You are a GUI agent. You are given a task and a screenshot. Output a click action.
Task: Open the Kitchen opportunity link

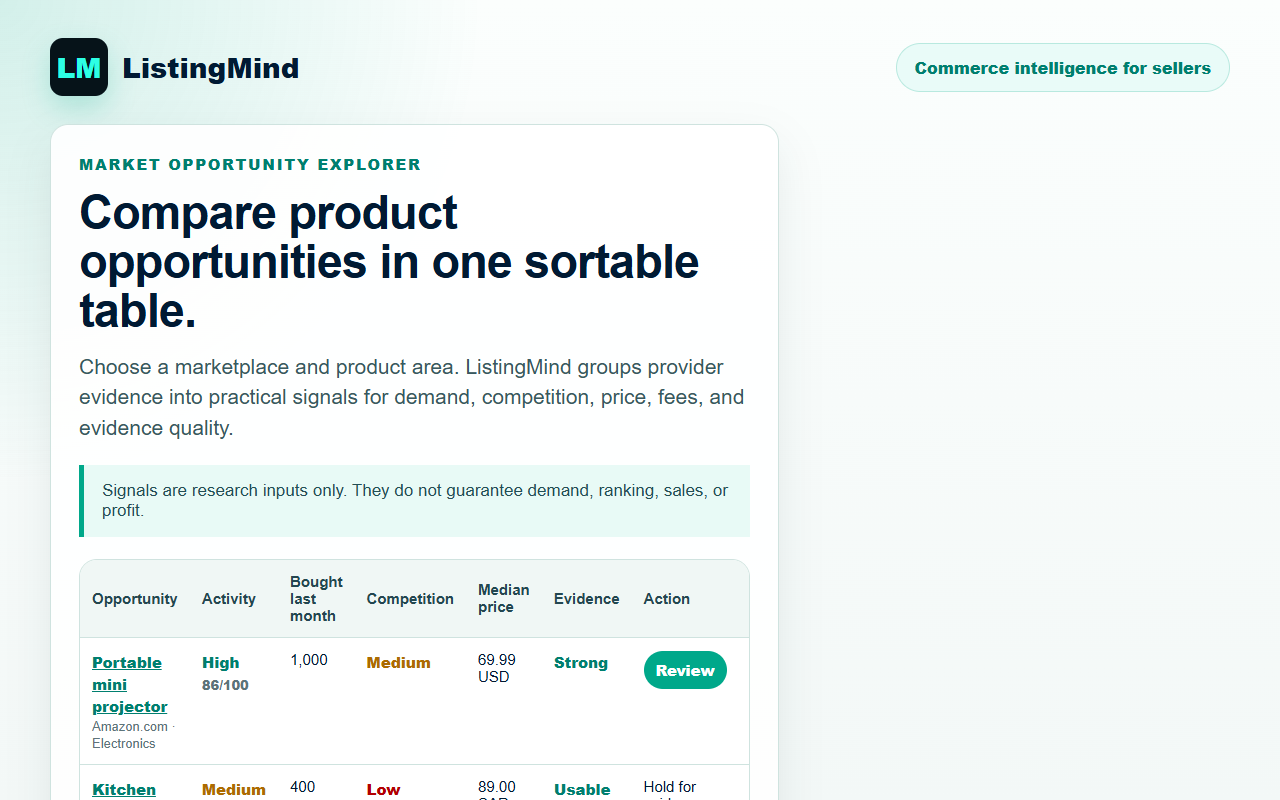[x=124, y=789]
